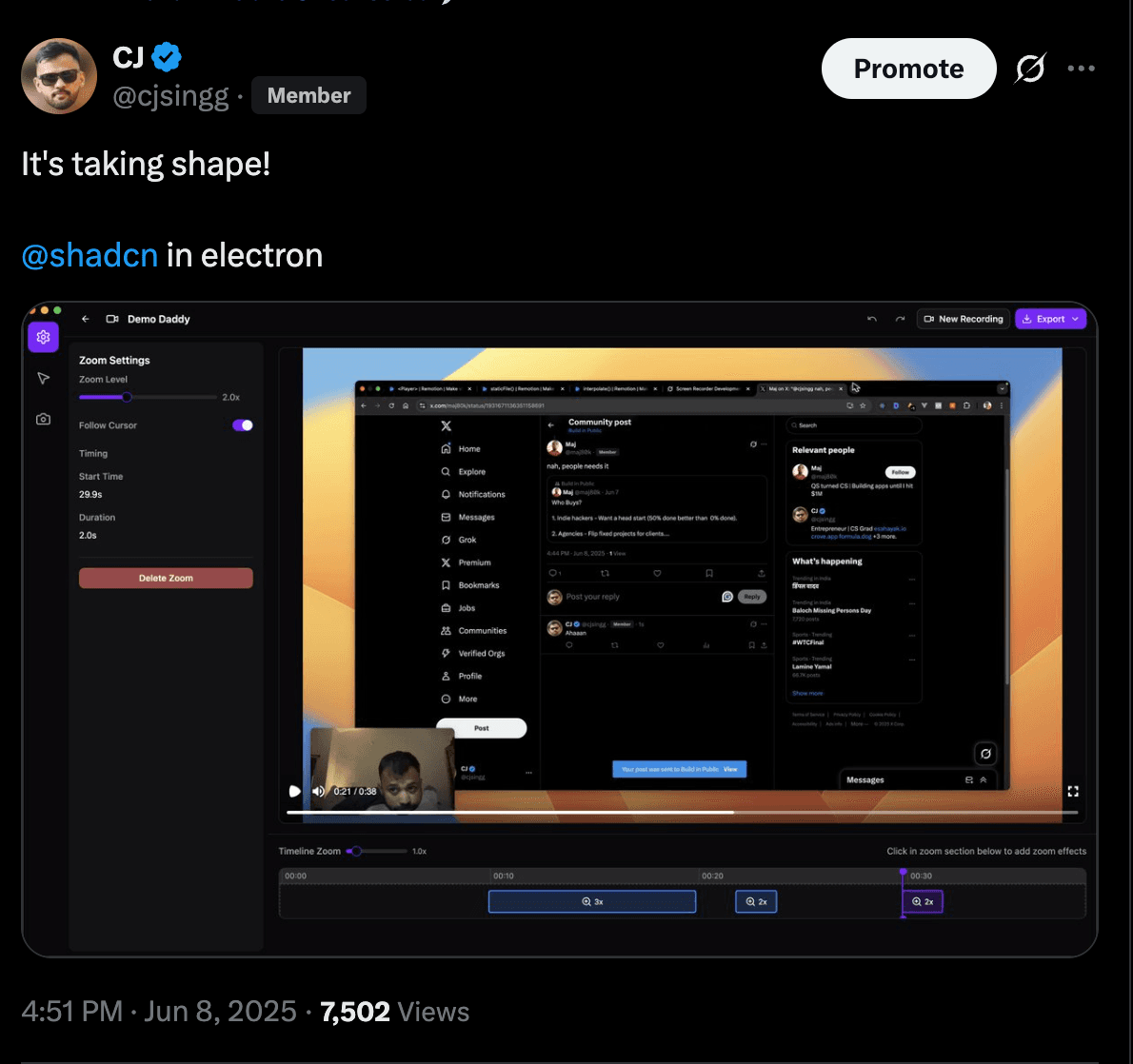
Task: Undo the last edit in the toolbar
Action: coord(871,319)
